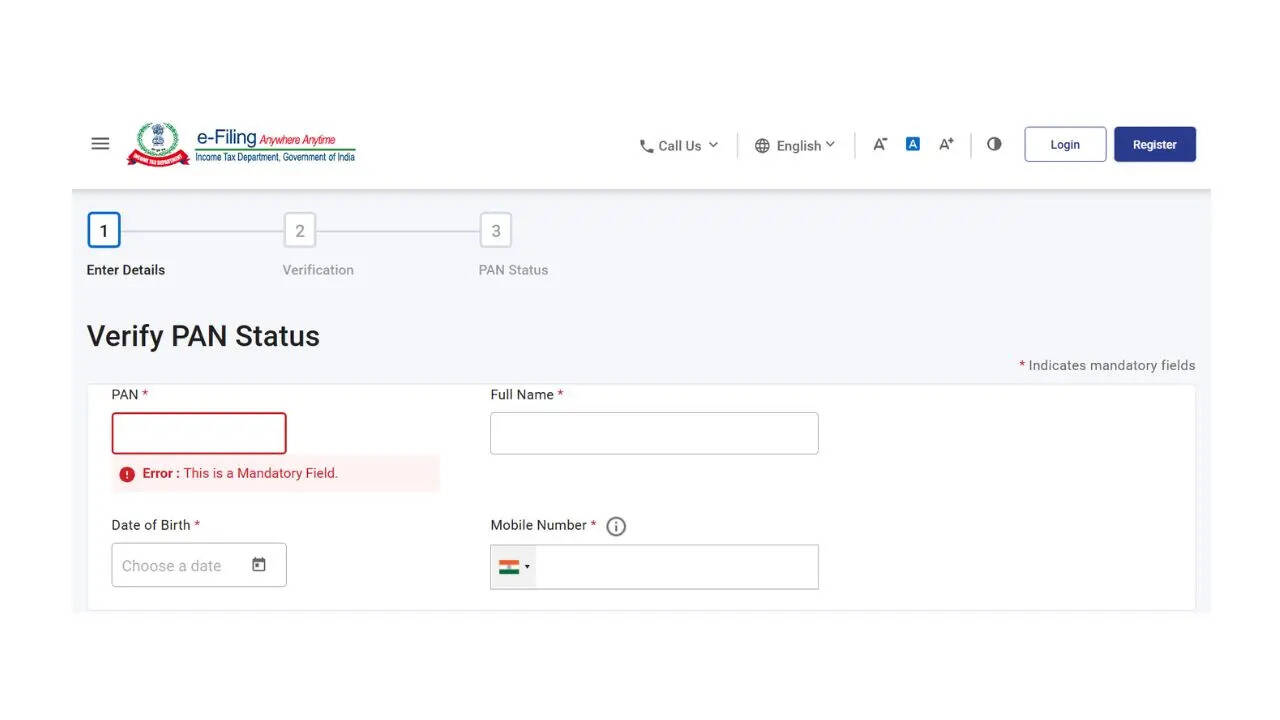Open the hamburger navigation menu

[x=100, y=144]
